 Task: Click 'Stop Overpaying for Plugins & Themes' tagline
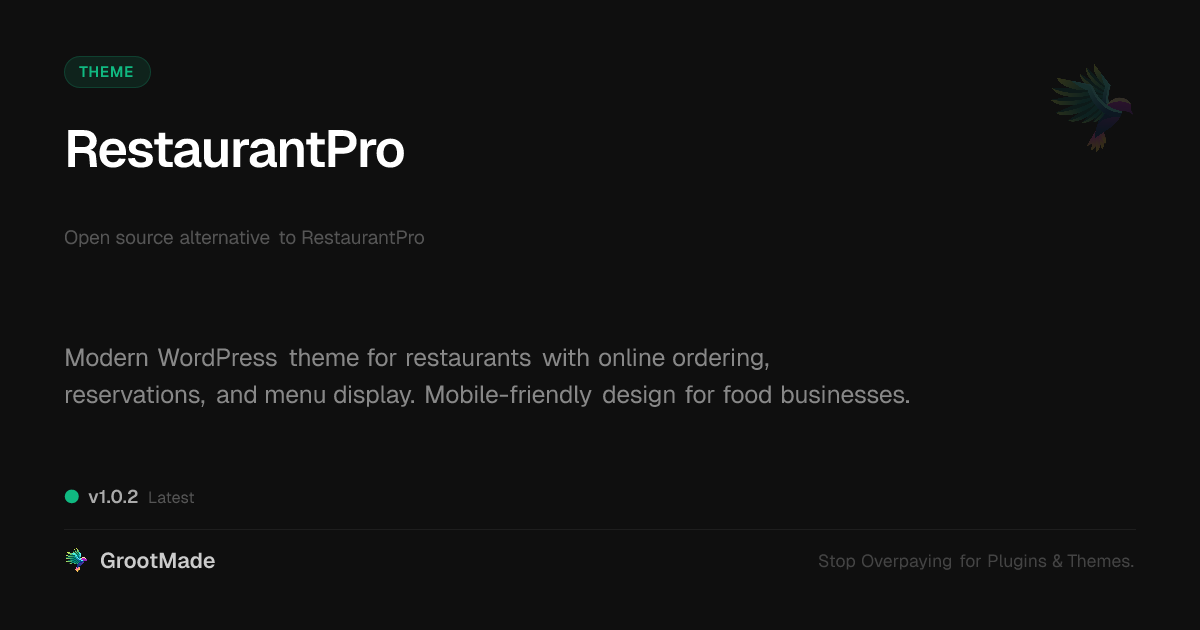[x=976, y=561]
